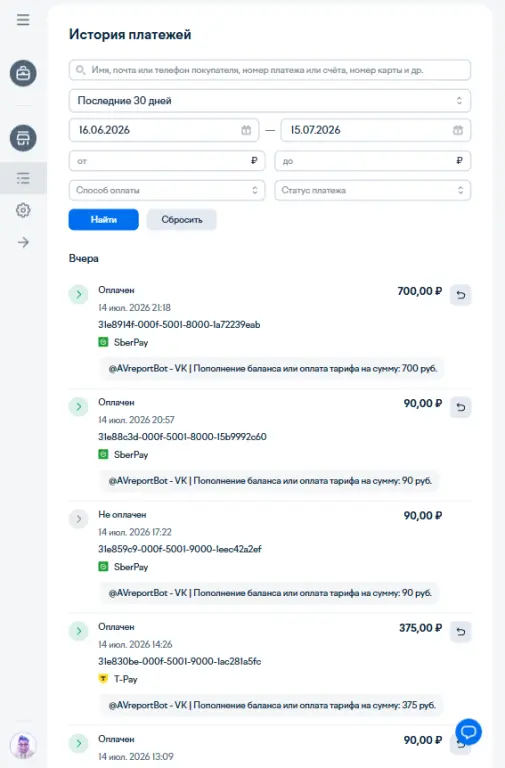The height and width of the screenshot is (768, 505).
Task: Refund the 700,00 ₽ payment
Action: (x=460, y=295)
